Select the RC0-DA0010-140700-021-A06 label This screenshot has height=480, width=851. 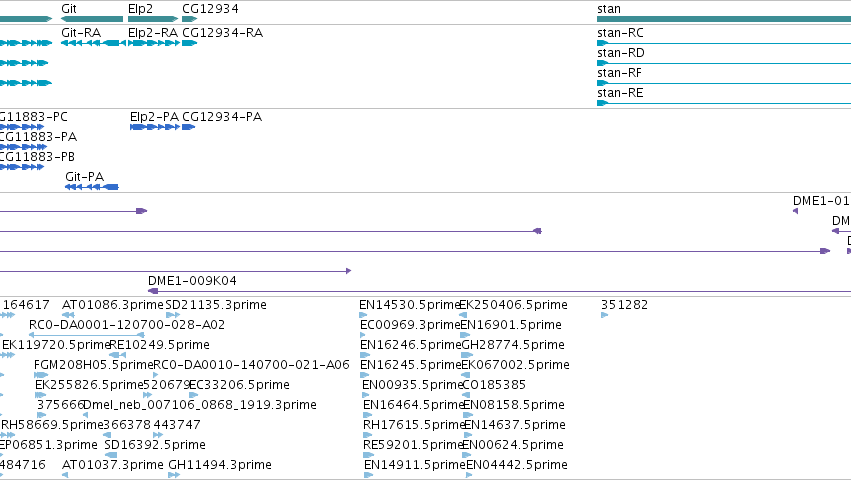pyautogui.click(x=251, y=365)
